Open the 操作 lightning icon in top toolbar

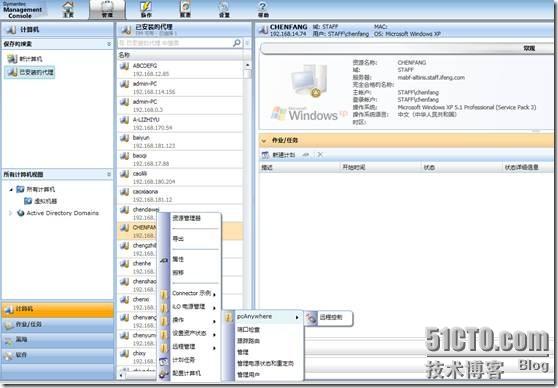click(146, 9)
